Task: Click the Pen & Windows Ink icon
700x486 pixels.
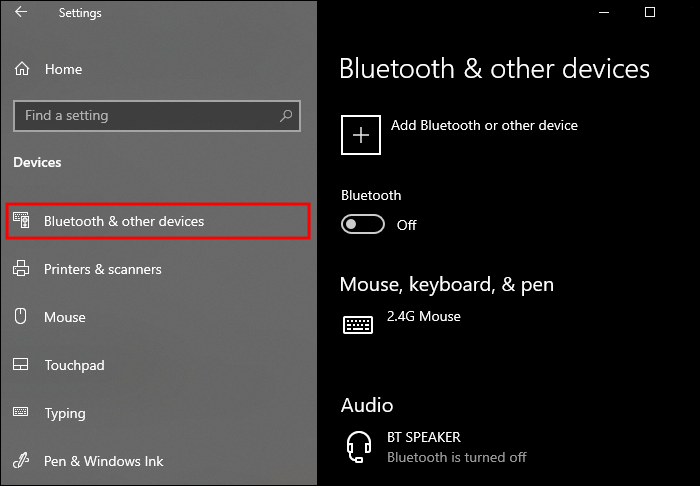Action: [21, 461]
